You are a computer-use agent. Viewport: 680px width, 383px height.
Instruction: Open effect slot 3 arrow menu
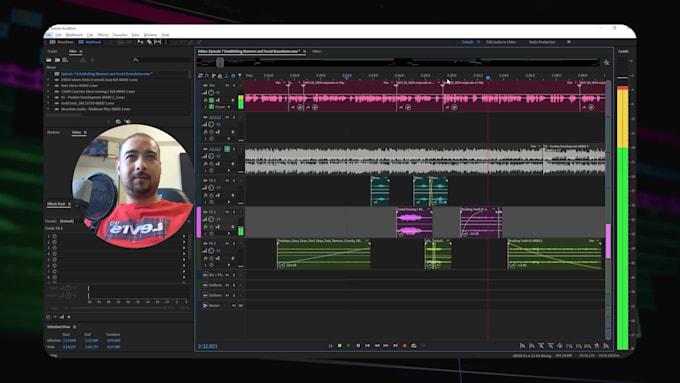[184, 248]
